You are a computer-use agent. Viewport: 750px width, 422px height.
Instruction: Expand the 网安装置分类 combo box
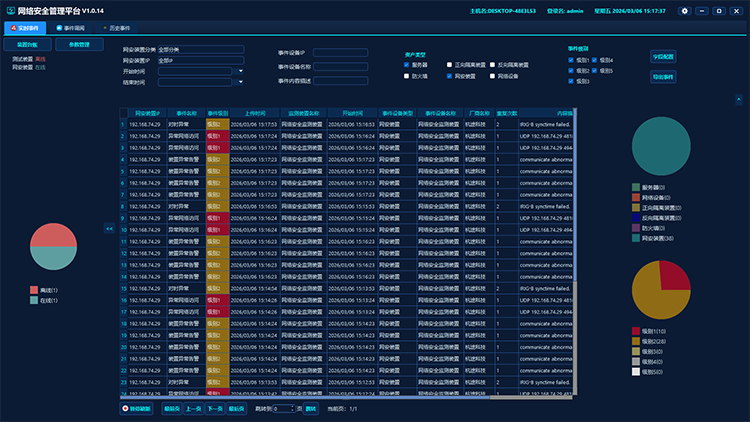pos(199,48)
